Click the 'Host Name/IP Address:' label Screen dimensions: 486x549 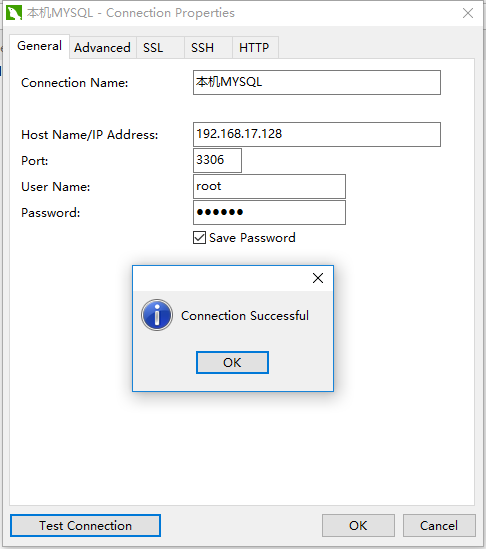pyautogui.click(x=90, y=135)
